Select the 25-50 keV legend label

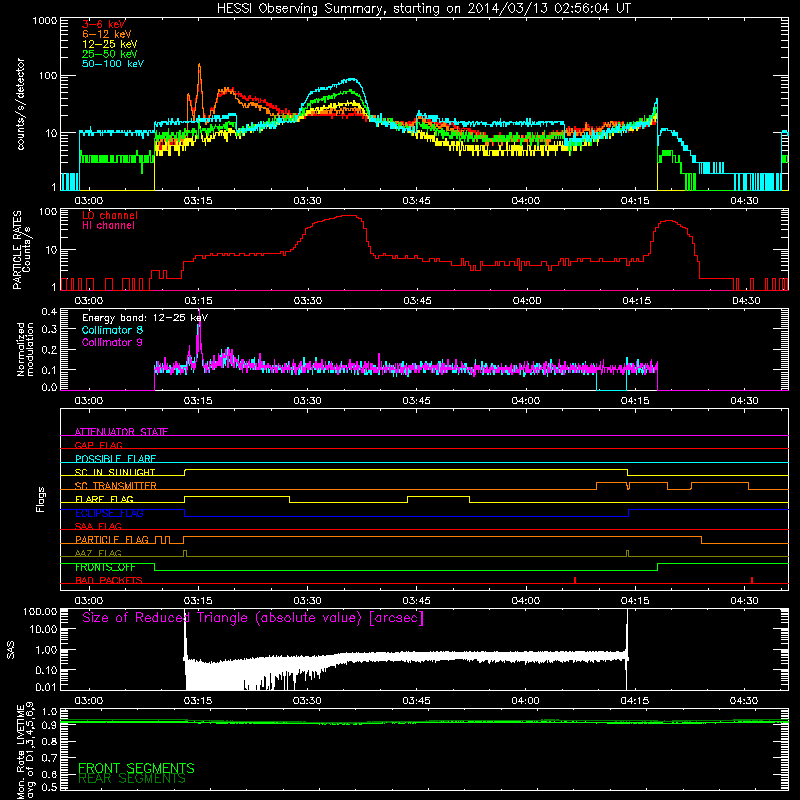click(110, 54)
